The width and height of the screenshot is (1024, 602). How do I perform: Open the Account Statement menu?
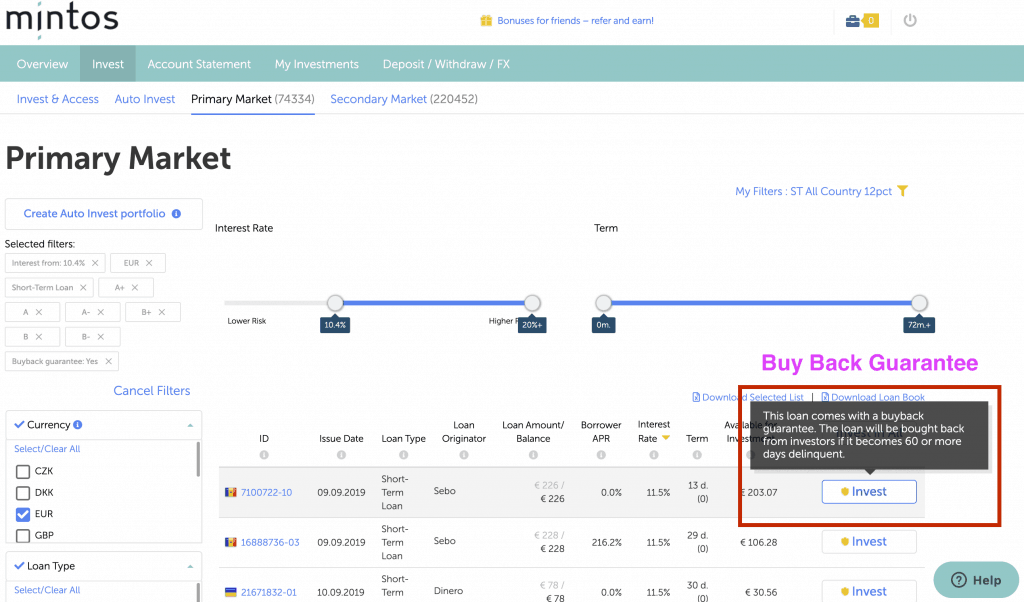[199, 63]
